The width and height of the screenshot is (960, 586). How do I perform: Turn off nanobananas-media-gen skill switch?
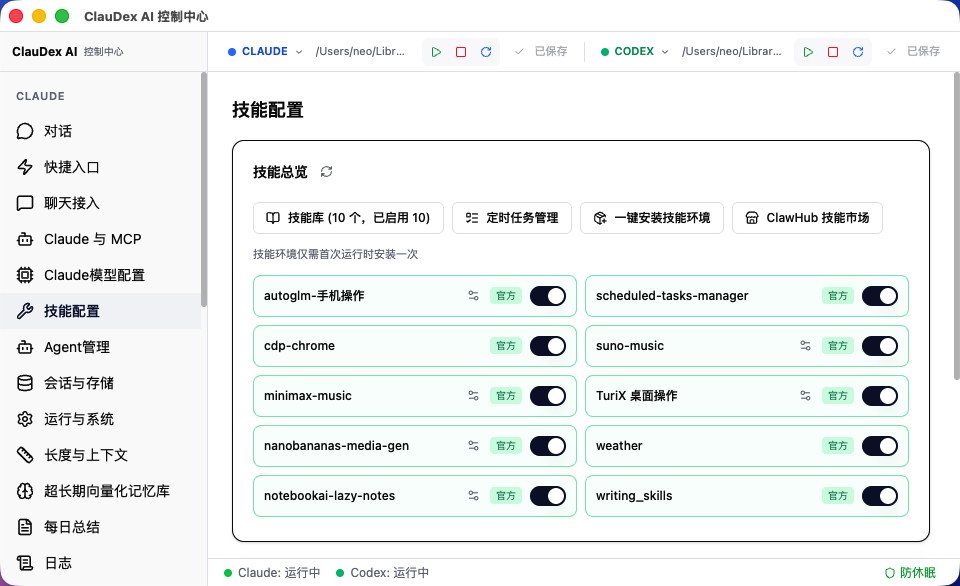pos(548,446)
